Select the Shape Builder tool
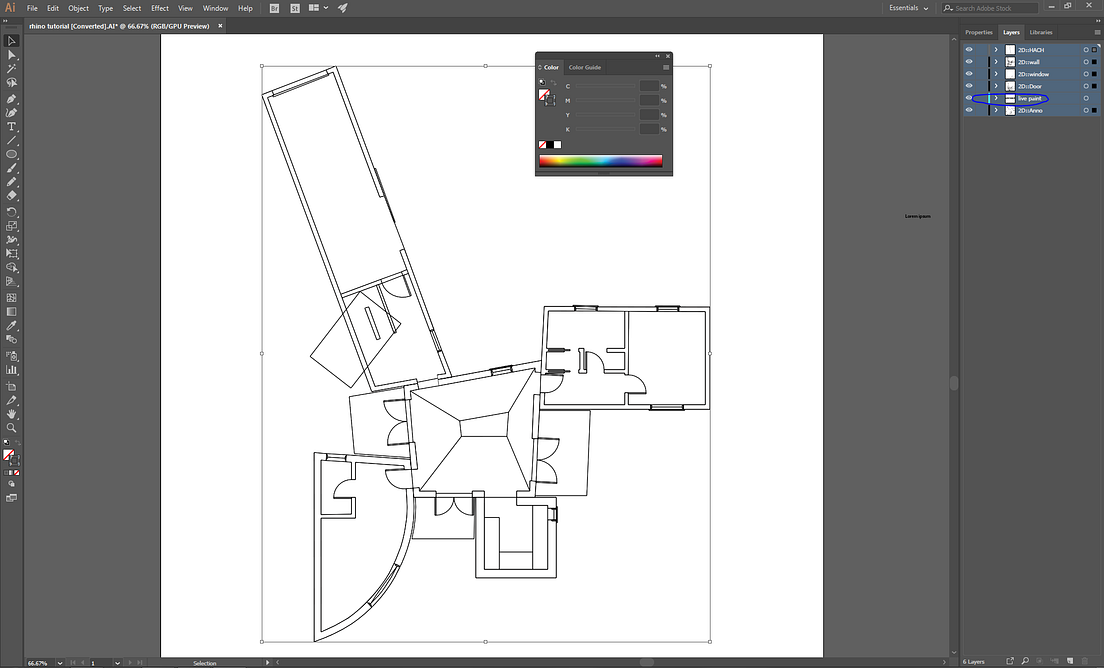The width and height of the screenshot is (1104, 668). (x=11, y=267)
